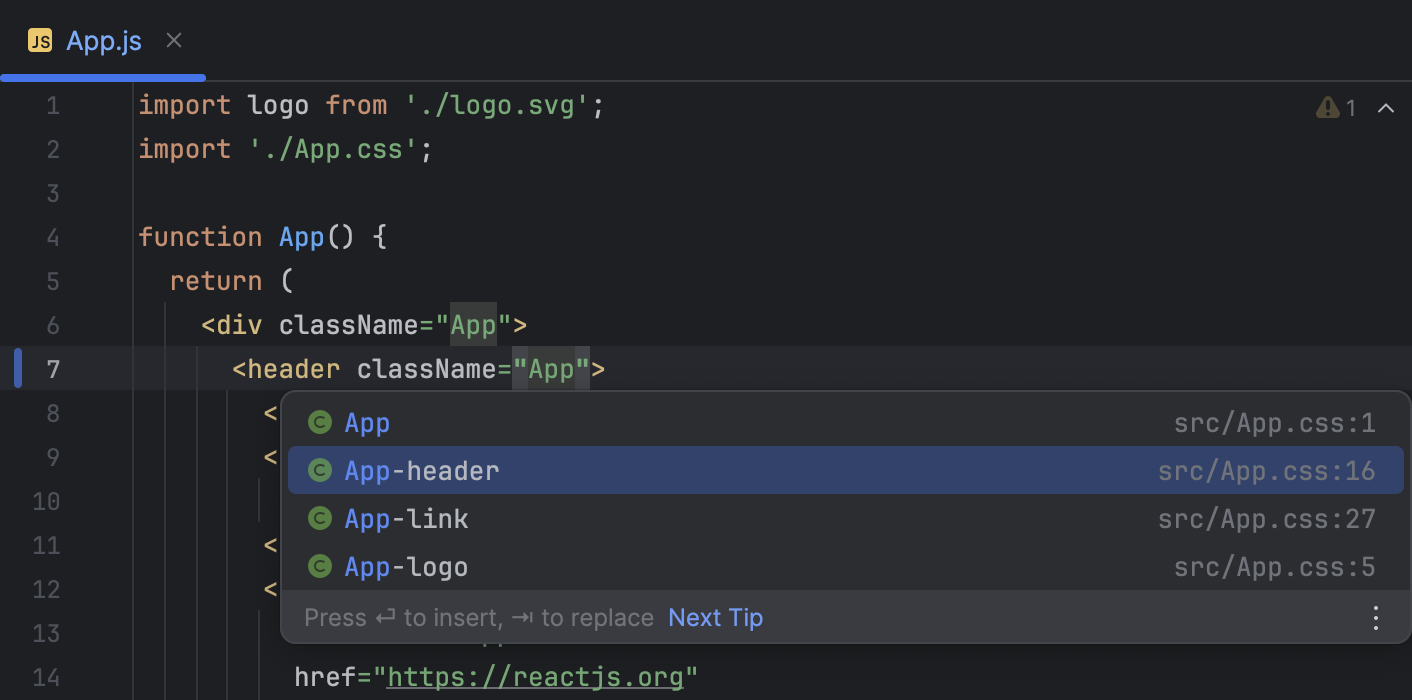Click the green class icon beside App-header
This screenshot has height=700, width=1412.
[320, 470]
